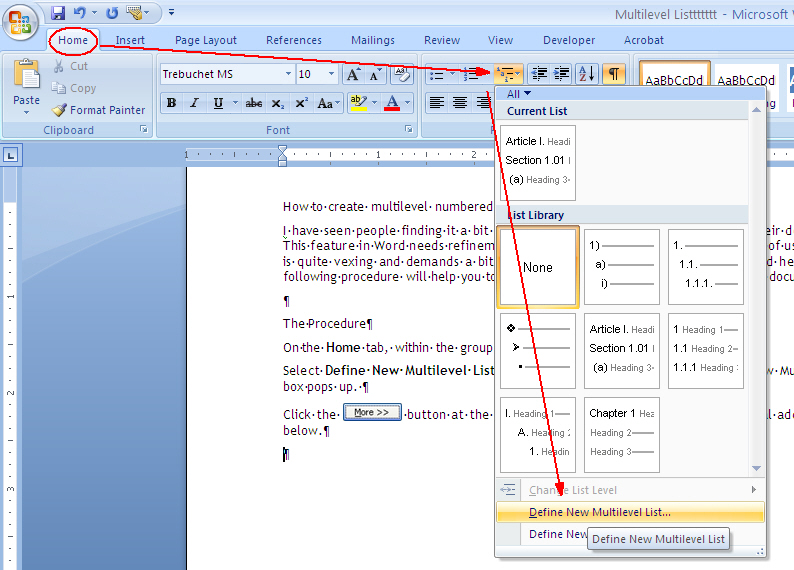Open the View tab

500,40
